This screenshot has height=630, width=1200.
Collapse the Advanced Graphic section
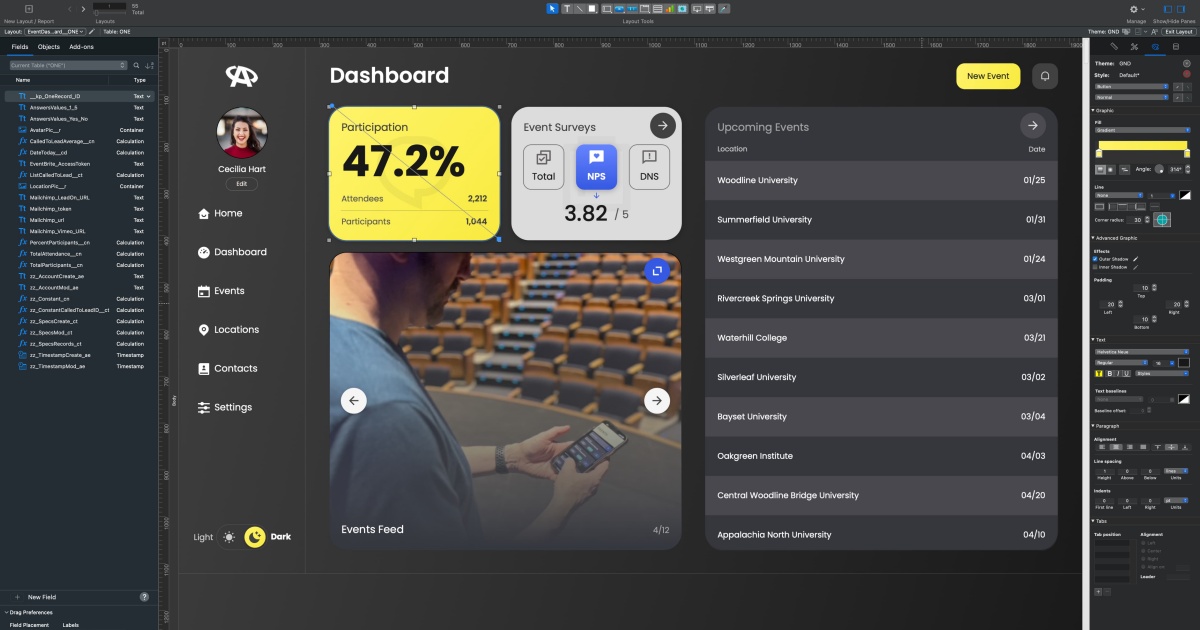[x=1095, y=238]
